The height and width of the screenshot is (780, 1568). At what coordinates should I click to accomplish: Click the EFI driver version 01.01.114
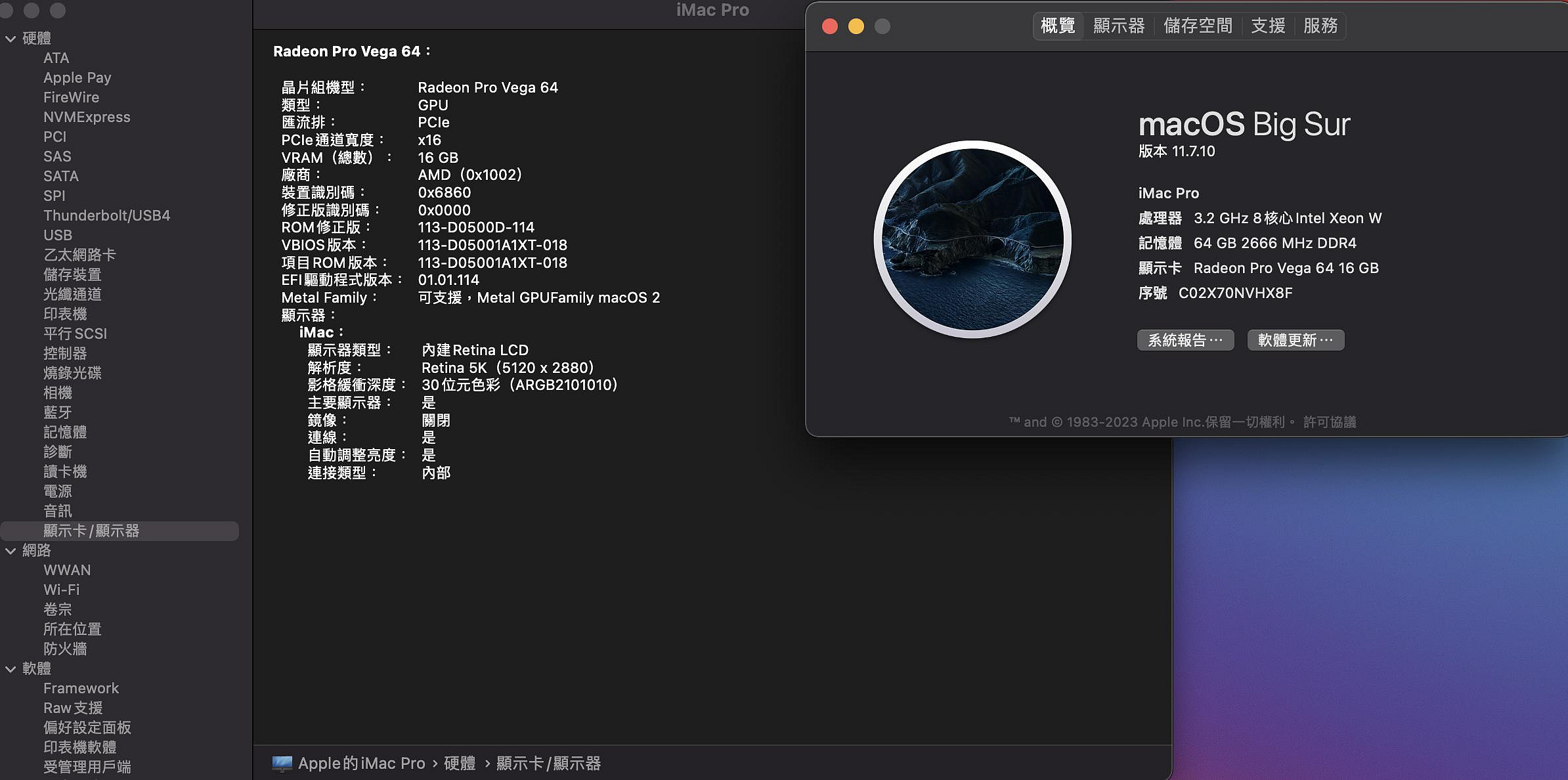click(448, 280)
